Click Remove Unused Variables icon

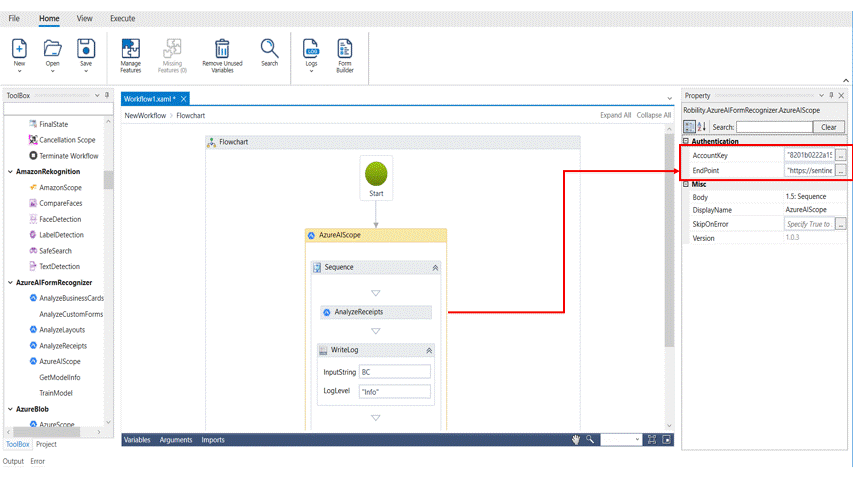click(x=222, y=48)
